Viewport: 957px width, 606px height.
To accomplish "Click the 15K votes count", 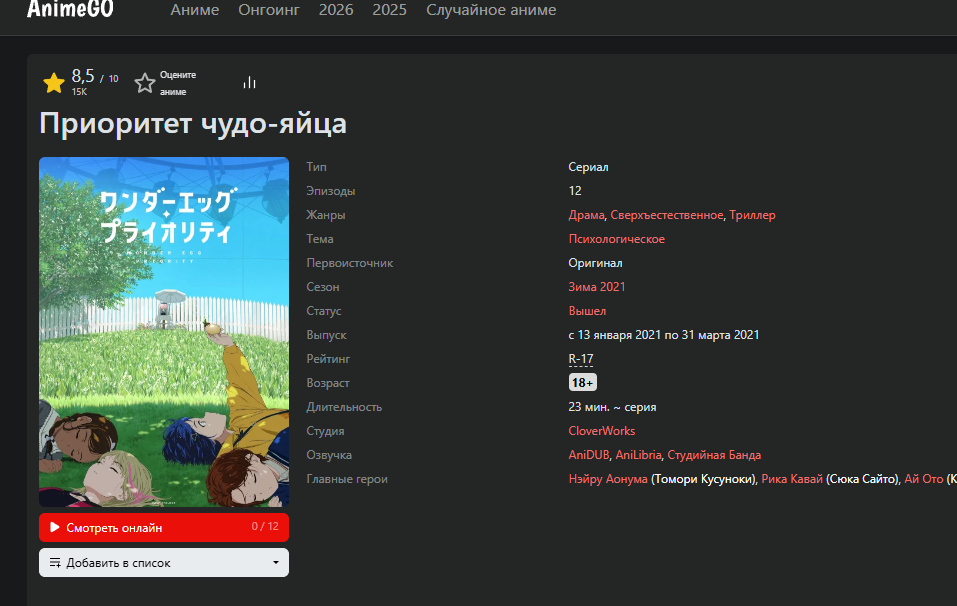I will pyautogui.click(x=79, y=92).
